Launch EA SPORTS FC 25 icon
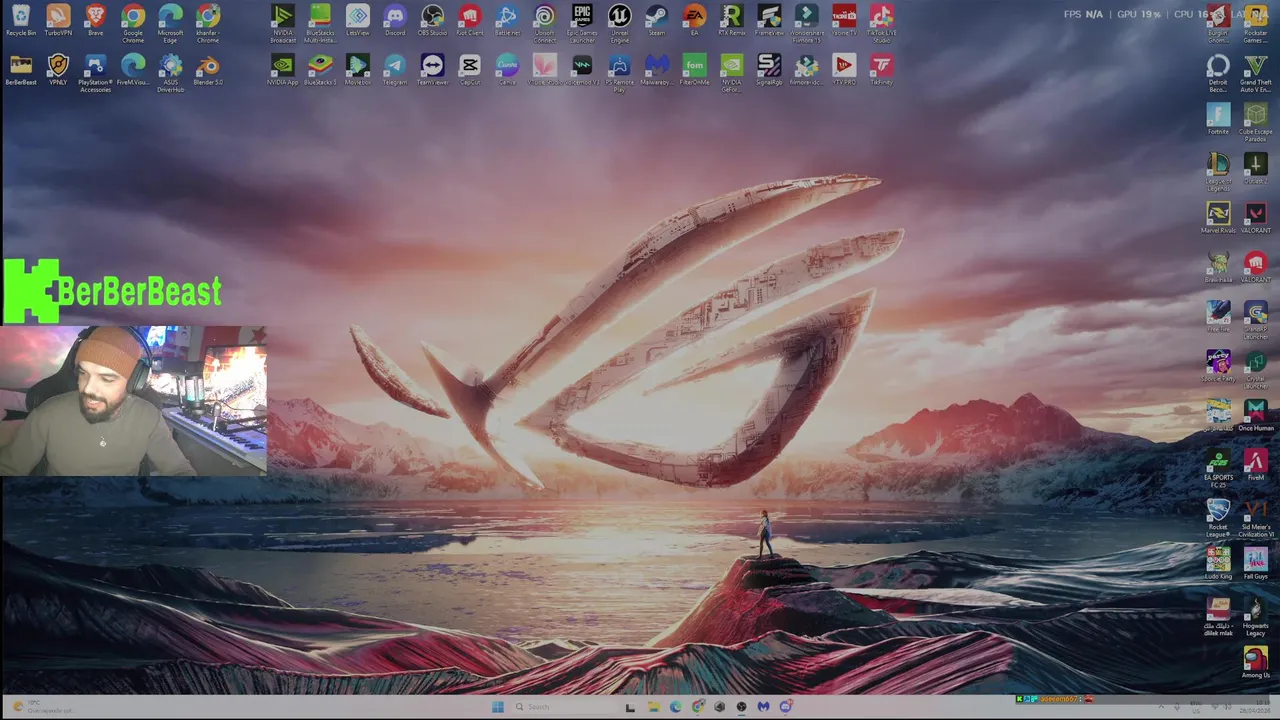1280x720 pixels. click(1218, 468)
